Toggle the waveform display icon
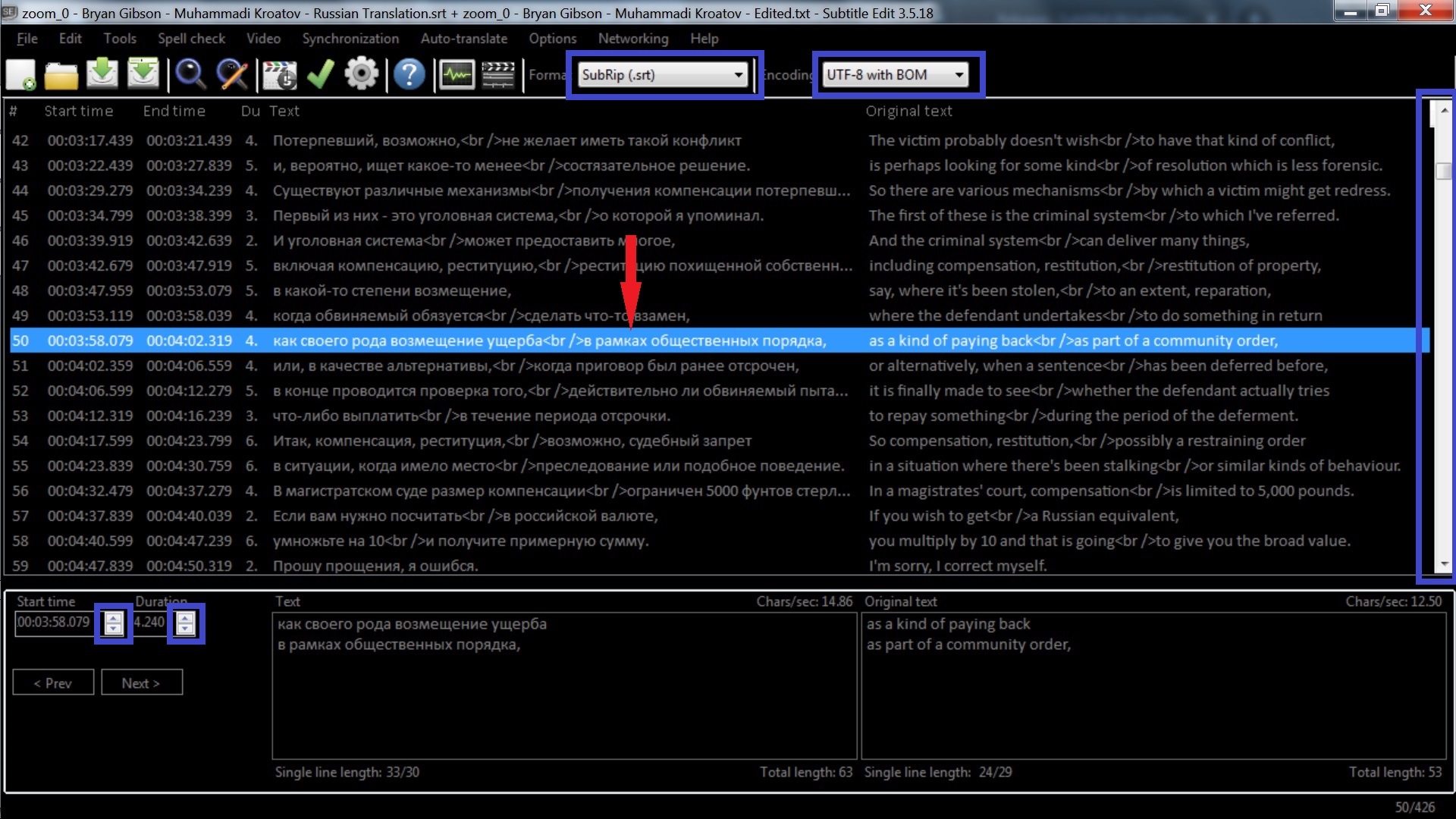Viewport: 1456px width, 819px height. click(x=457, y=75)
